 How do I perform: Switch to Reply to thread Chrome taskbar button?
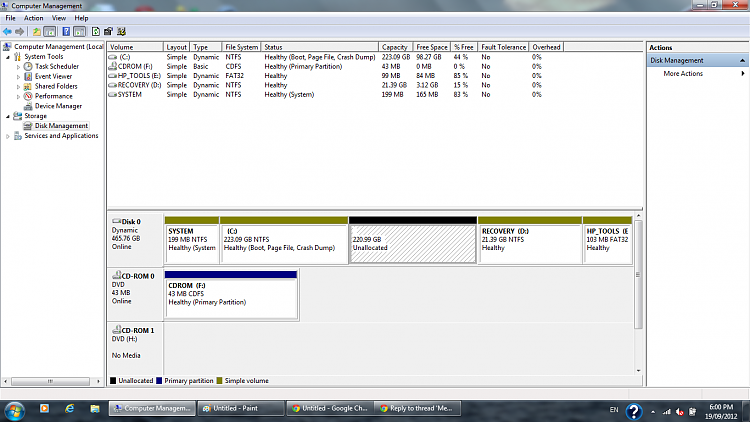[417, 409]
